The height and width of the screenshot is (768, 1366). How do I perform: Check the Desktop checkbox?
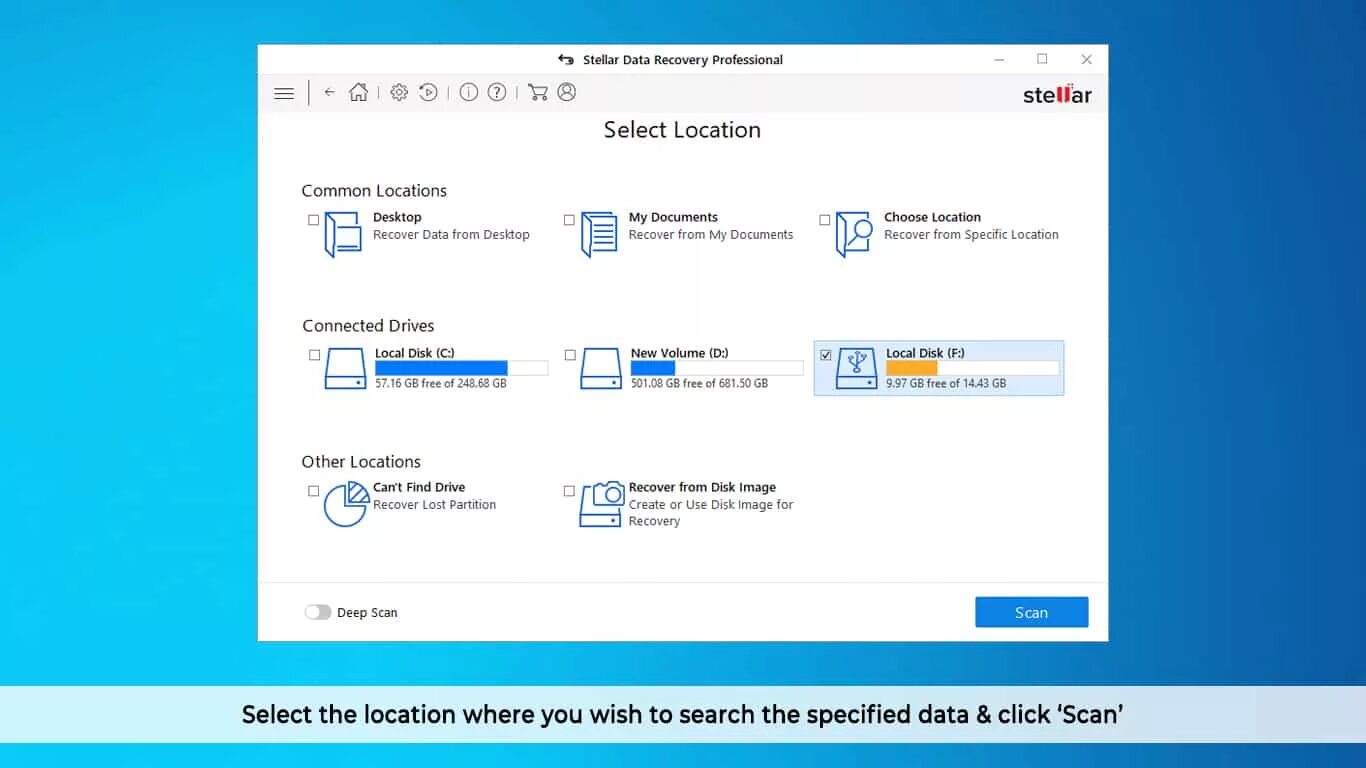314,220
